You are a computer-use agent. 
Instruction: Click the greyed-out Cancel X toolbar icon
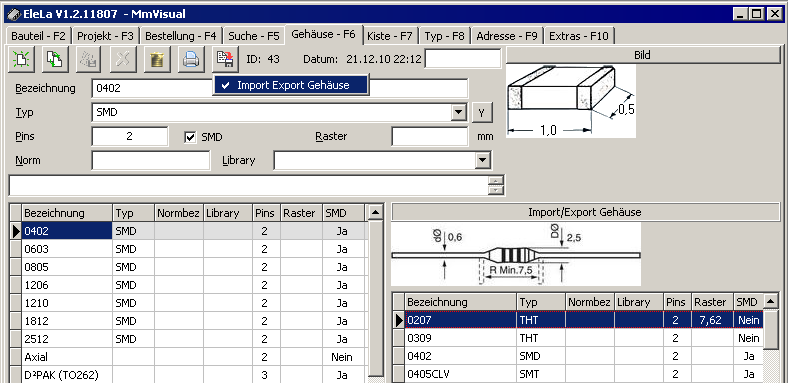point(123,59)
